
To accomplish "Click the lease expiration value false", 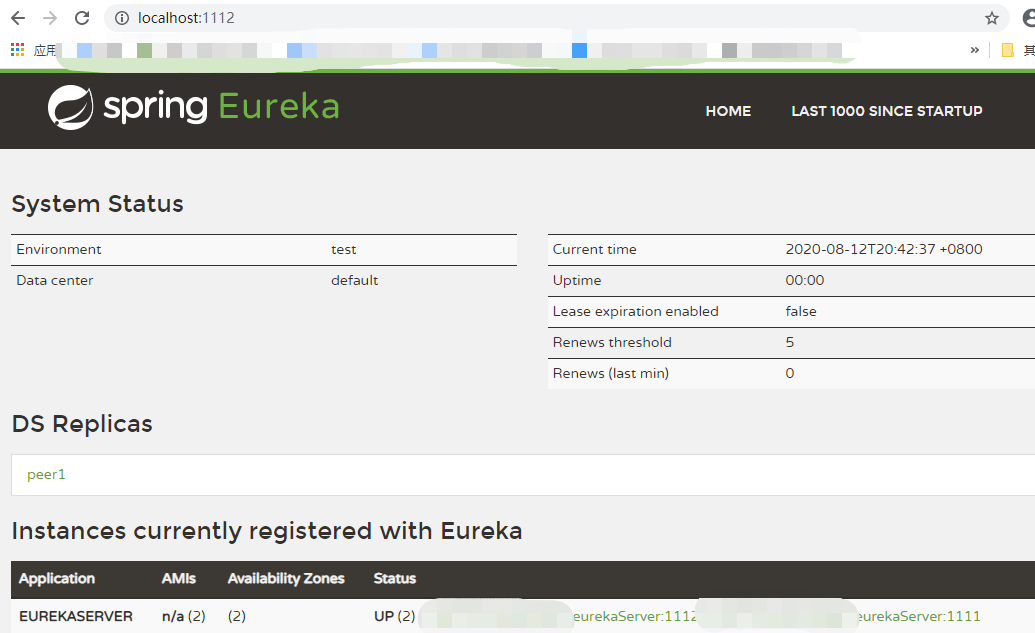I will point(801,312).
